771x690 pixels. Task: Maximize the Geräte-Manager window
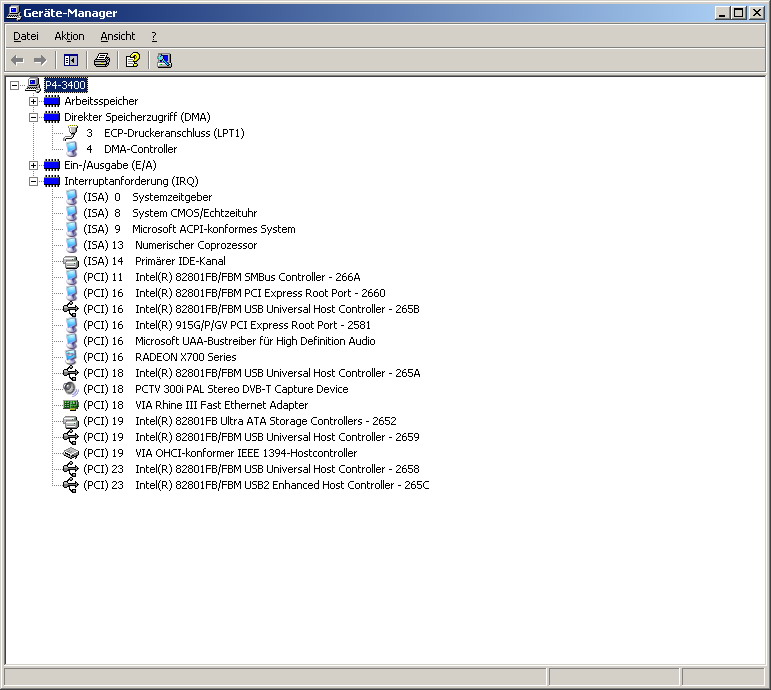coord(738,13)
